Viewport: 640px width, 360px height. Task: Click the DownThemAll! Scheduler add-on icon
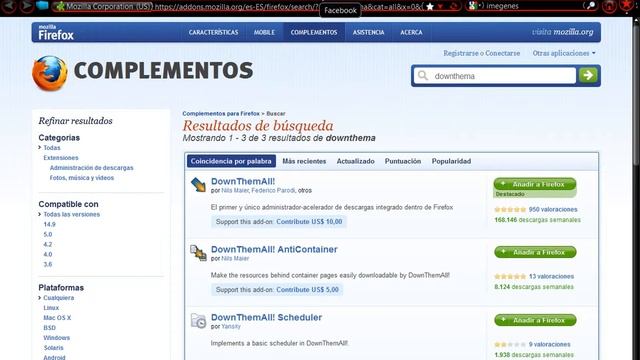coord(198,321)
